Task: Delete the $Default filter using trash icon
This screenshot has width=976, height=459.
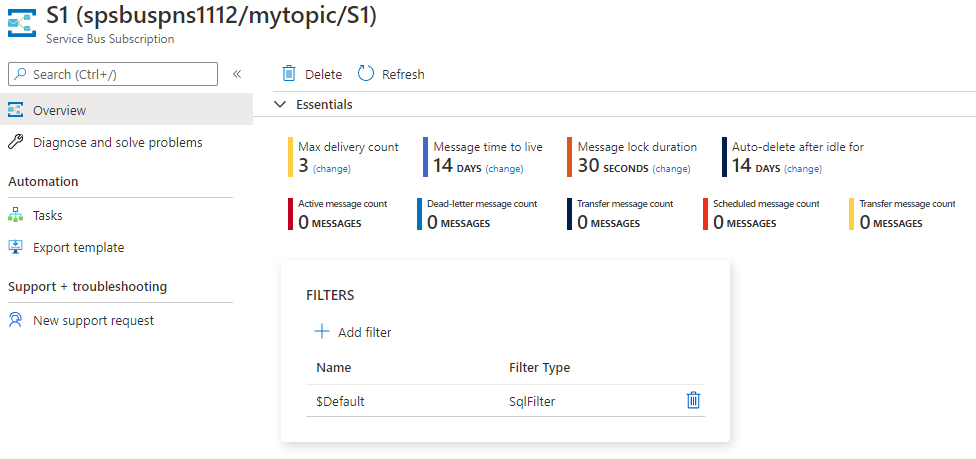Action: (693, 400)
